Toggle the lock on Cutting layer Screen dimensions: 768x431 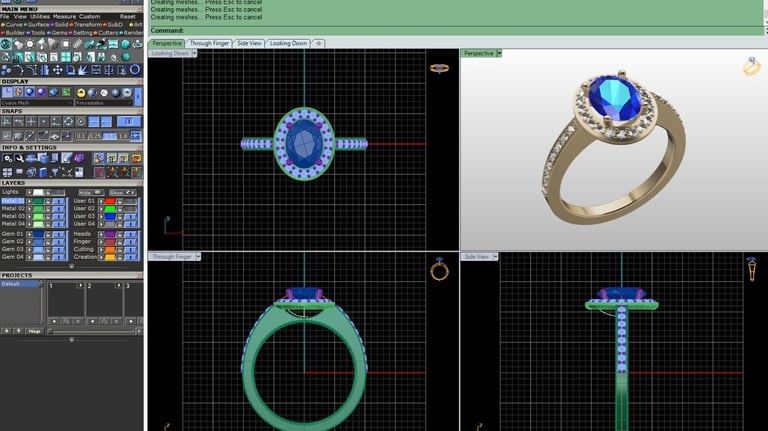120,249
